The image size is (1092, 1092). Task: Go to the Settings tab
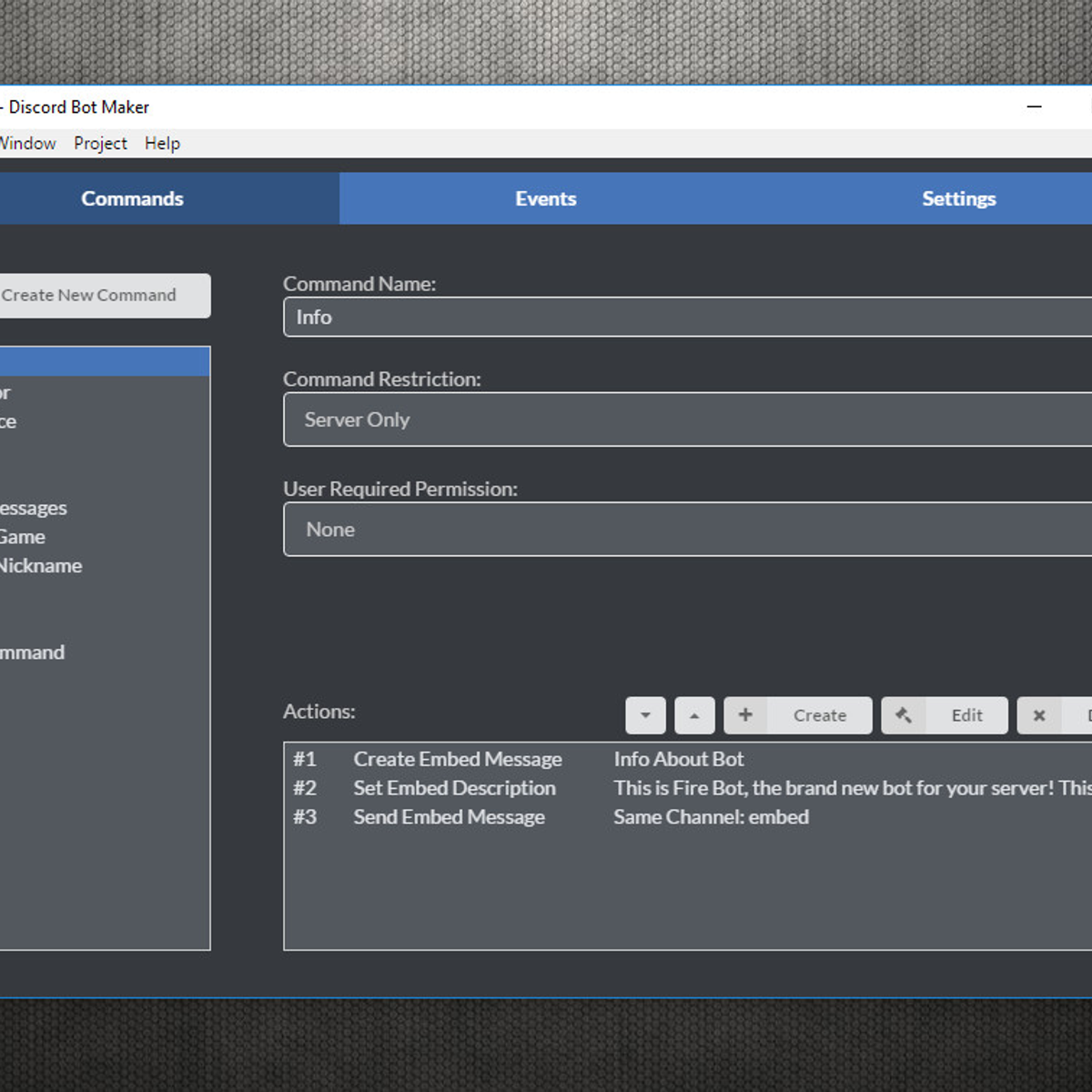tap(958, 198)
